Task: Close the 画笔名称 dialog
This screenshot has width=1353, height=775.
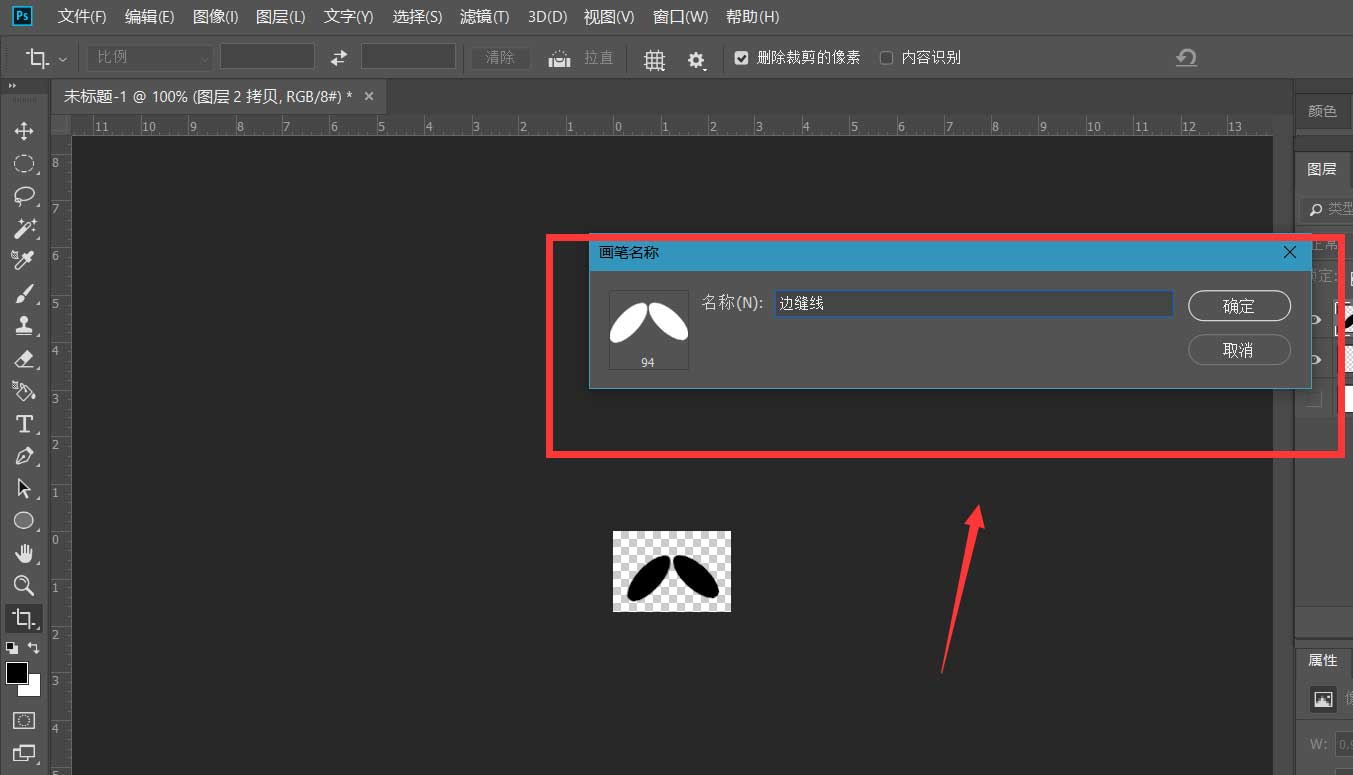Action: coord(1290,253)
